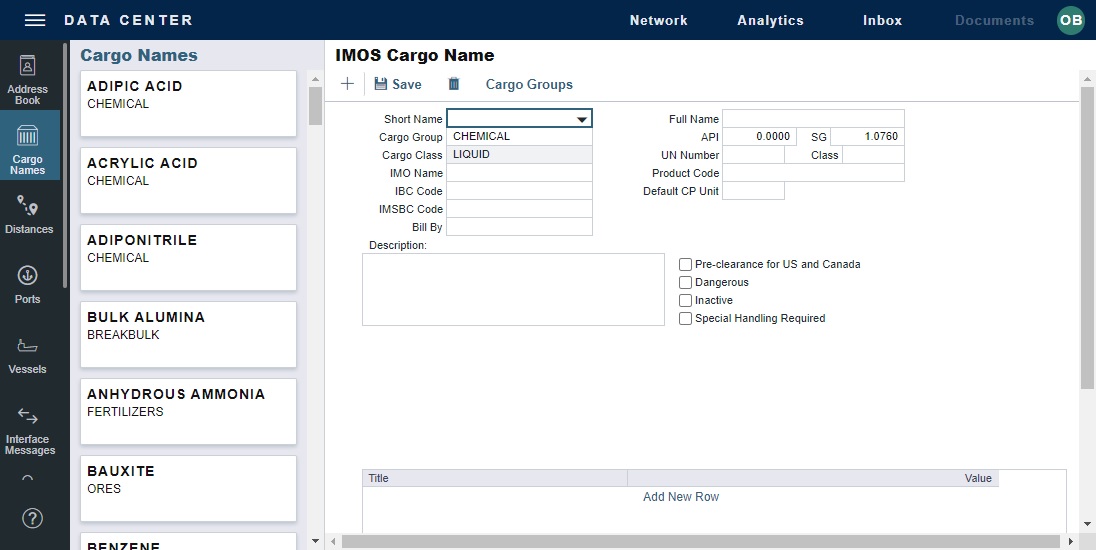This screenshot has height=550, width=1096.
Task: Open the Ports module
Action: pyautogui.click(x=28, y=284)
